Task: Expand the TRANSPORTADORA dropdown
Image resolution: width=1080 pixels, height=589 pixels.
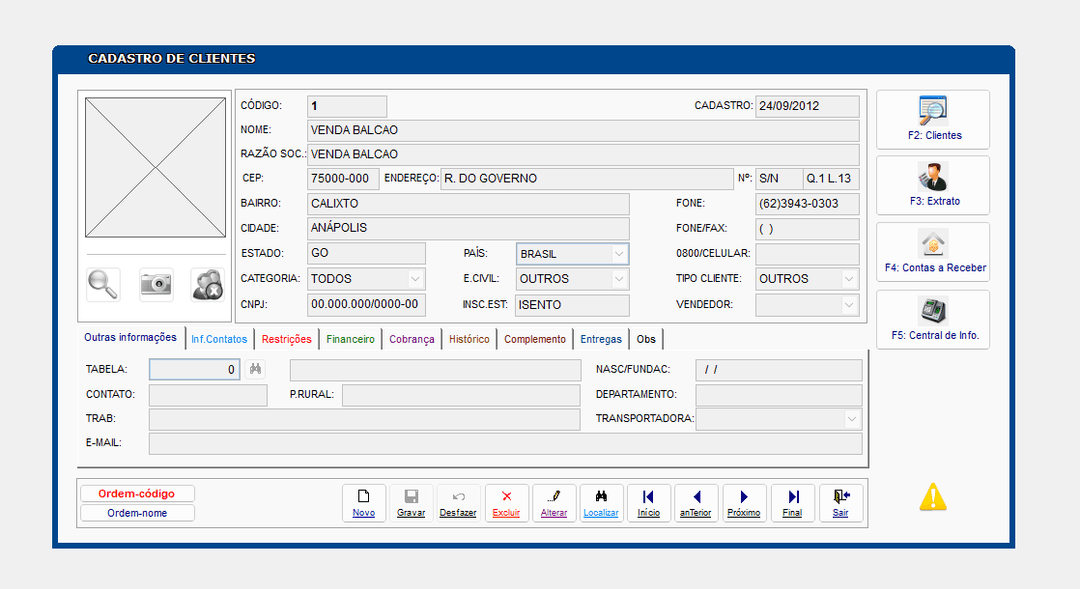Action: tap(852, 419)
